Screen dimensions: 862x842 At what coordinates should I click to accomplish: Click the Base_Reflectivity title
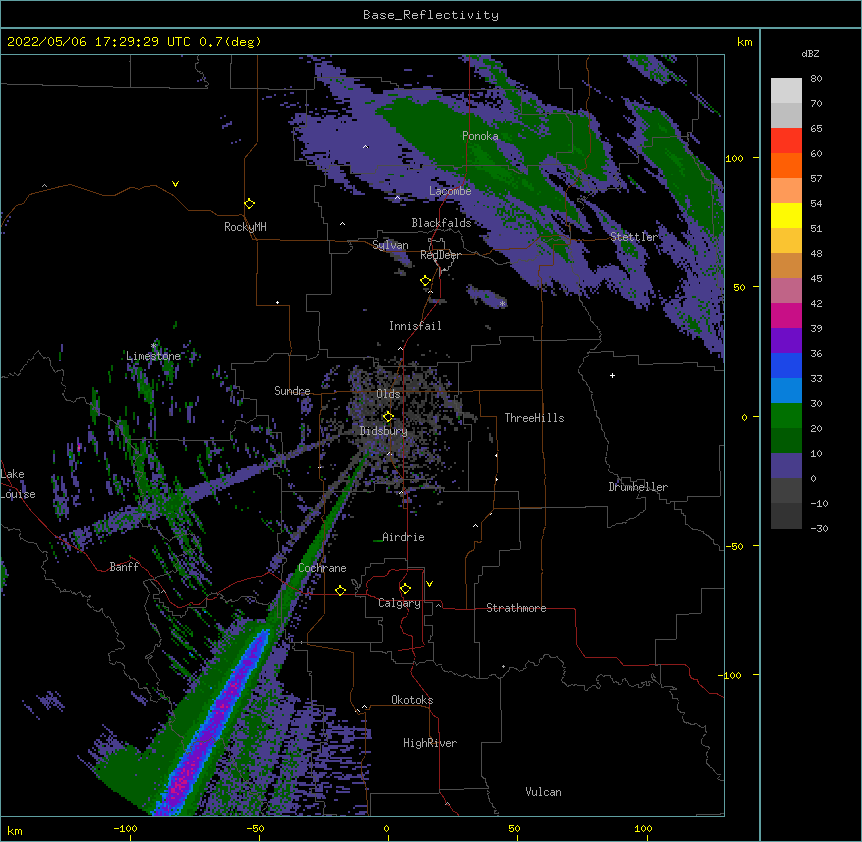[431, 15]
